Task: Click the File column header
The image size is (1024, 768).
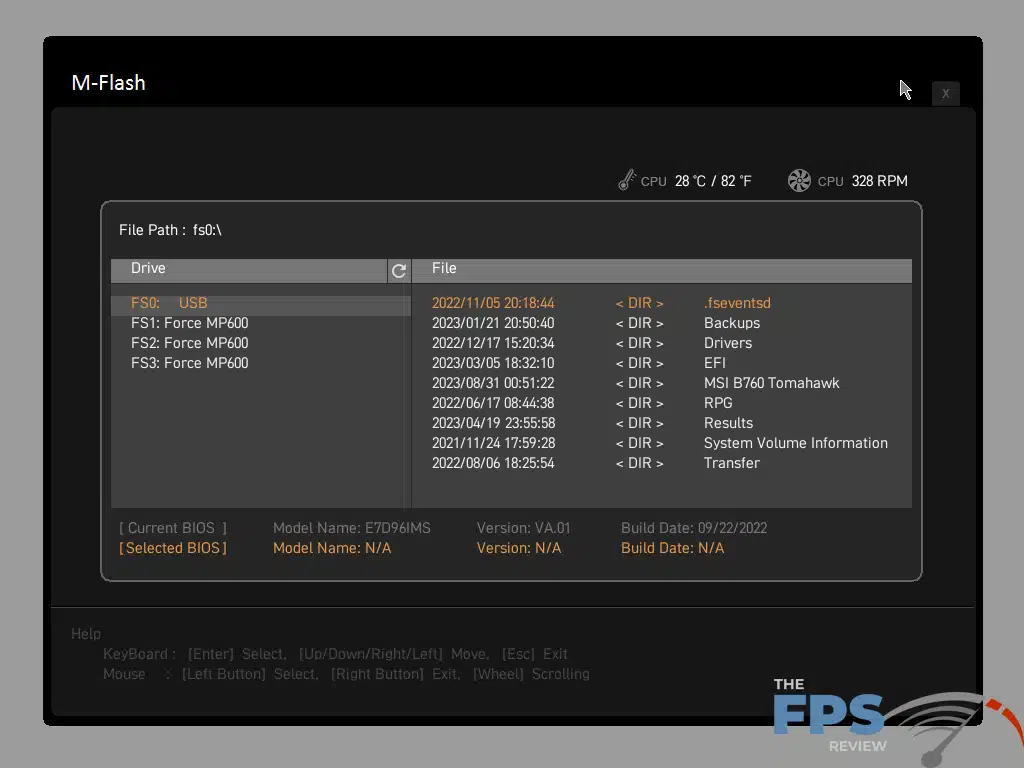Action: 662,270
